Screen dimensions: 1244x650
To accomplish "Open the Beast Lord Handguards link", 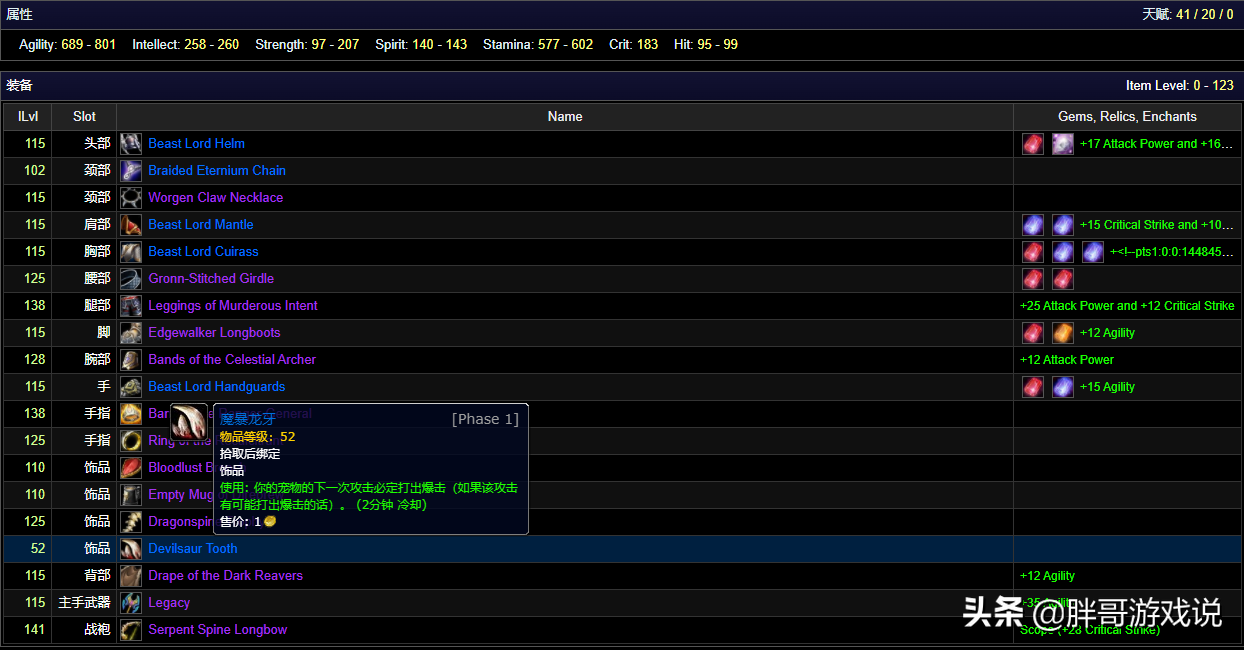I will tap(217, 387).
